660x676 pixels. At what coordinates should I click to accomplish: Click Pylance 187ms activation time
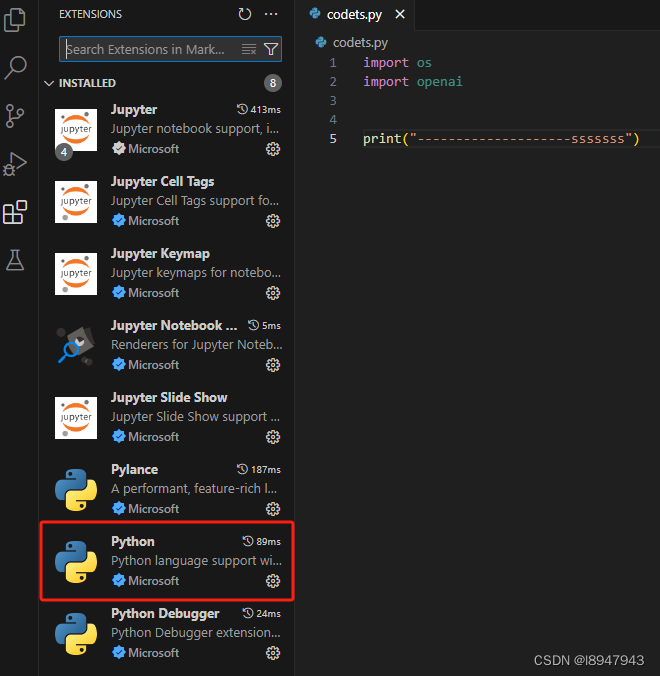click(259, 469)
